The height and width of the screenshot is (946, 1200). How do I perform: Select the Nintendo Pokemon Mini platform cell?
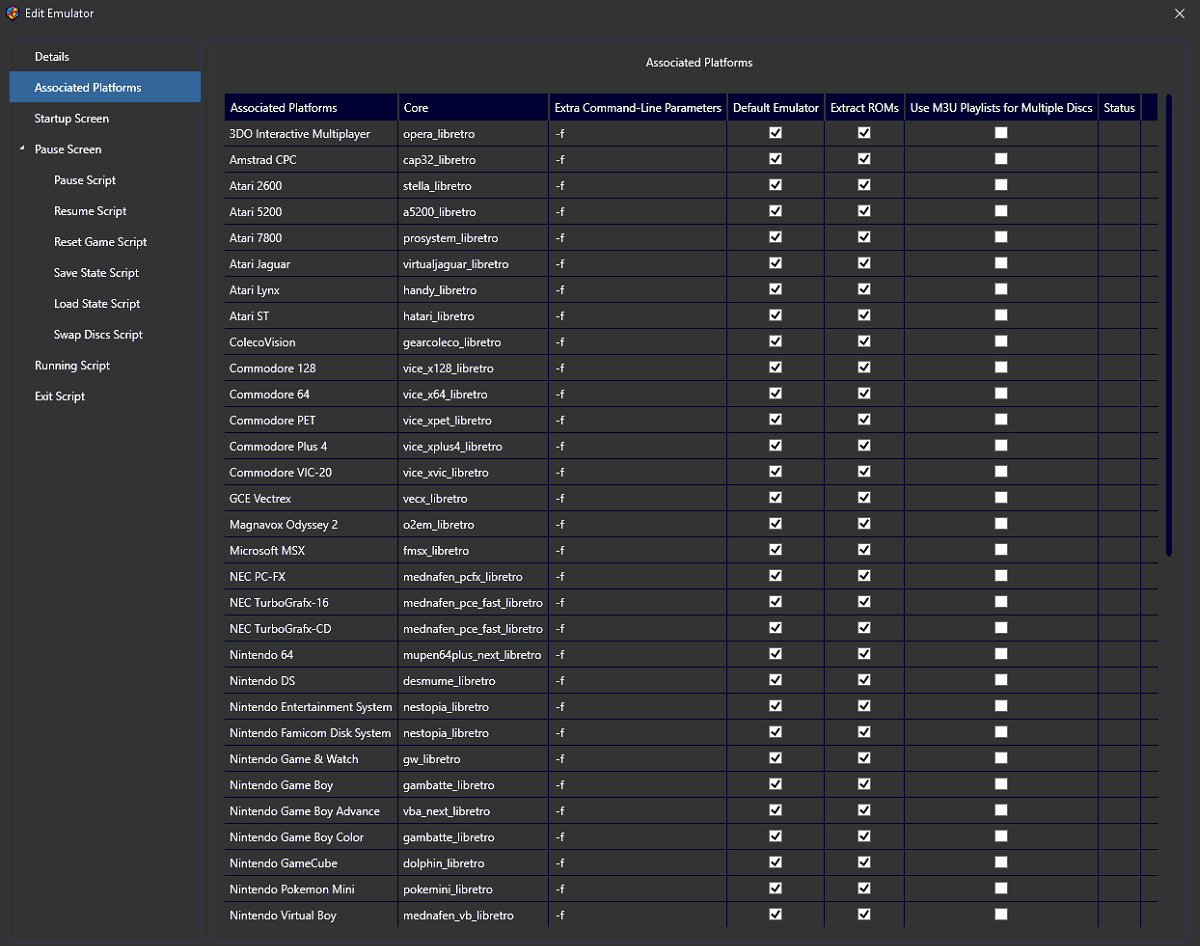[x=311, y=889]
